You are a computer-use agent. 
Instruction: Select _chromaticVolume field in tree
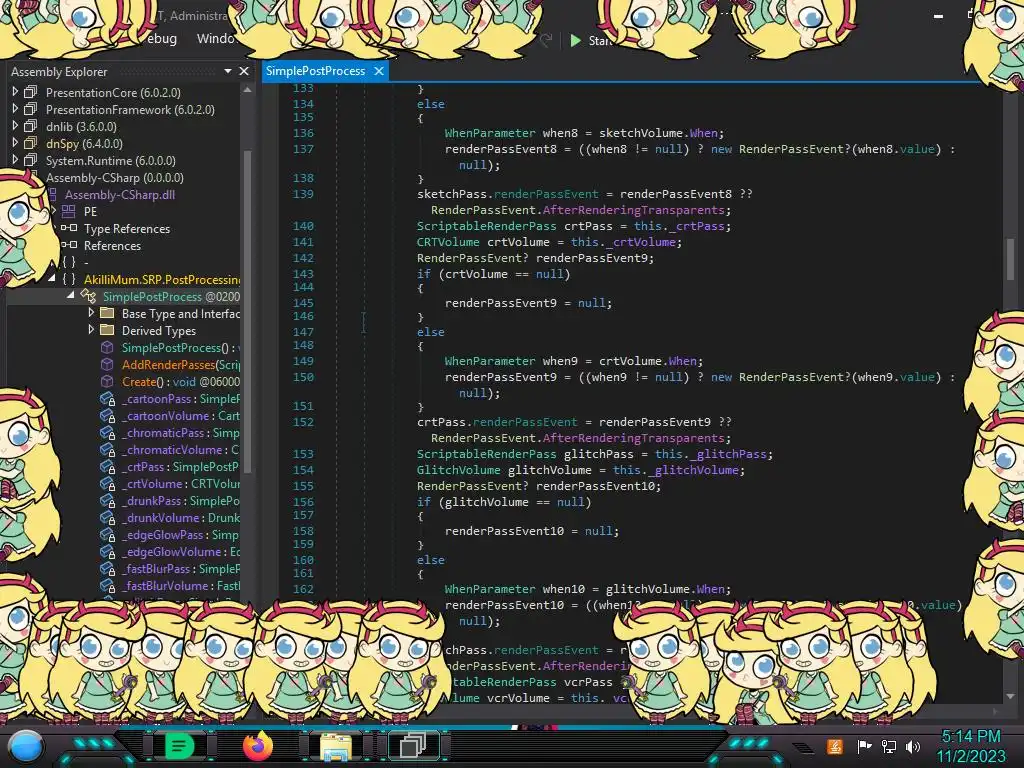point(180,449)
